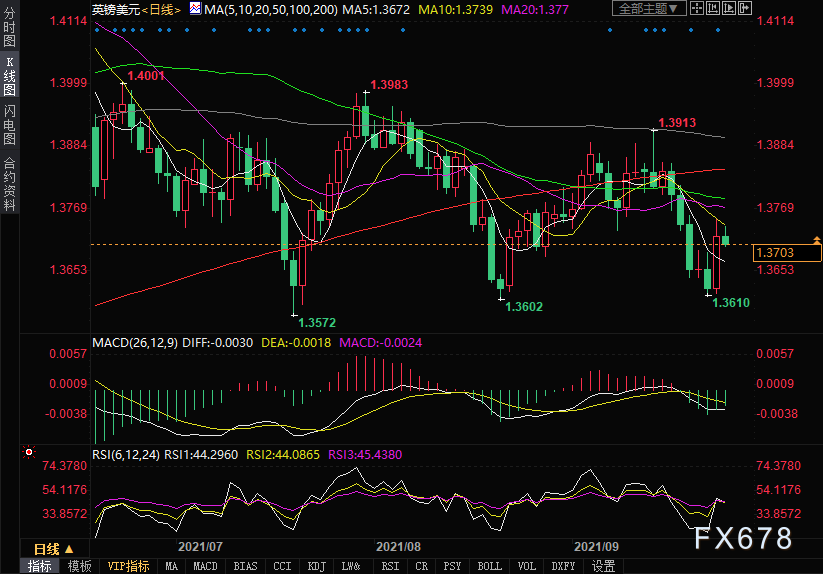This screenshot has height=574, width=823.
Task: Click the move-right panel icon in top toolbar
Action: (745, 8)
